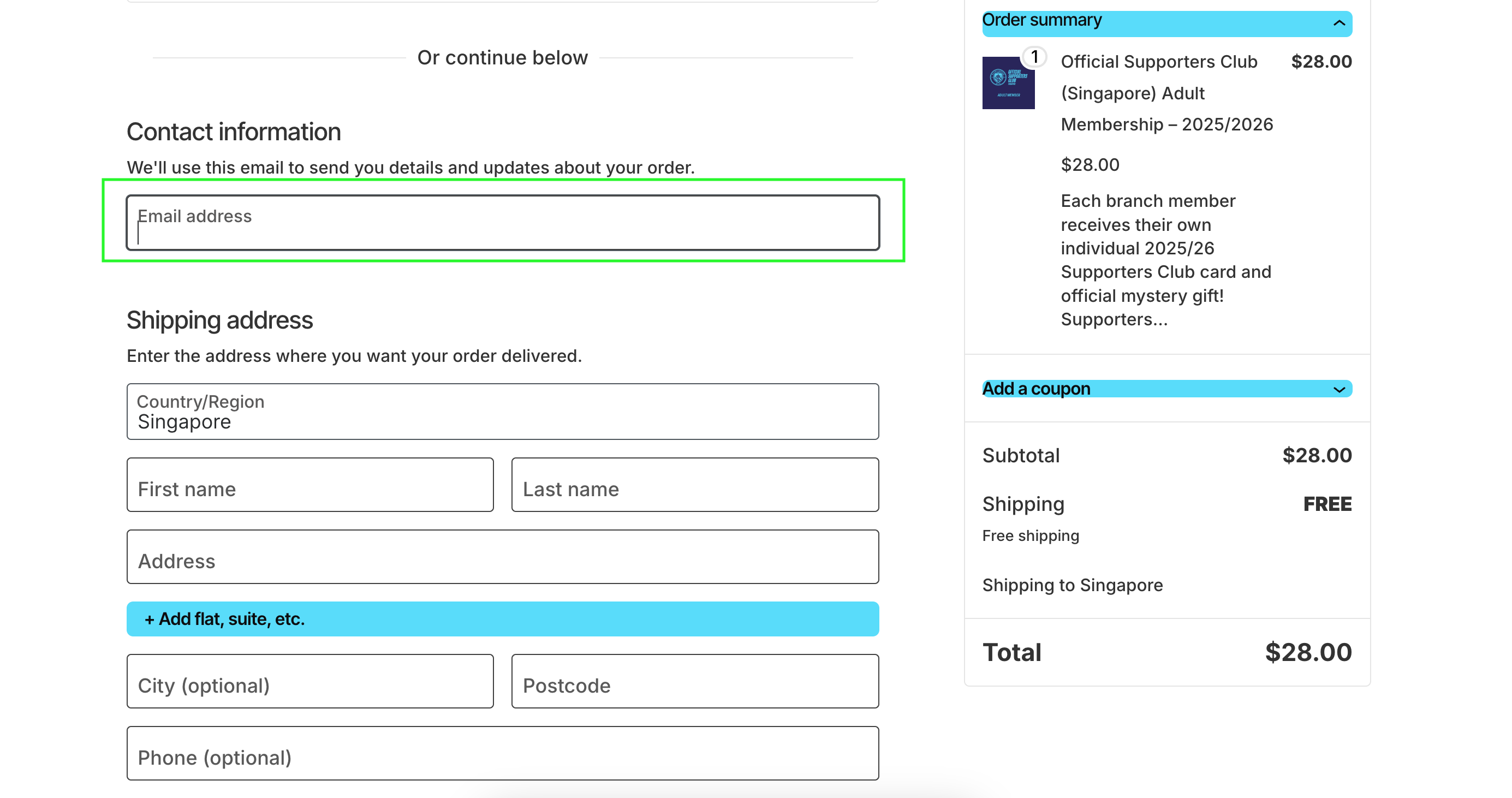Click the Postcode input field
Image resolution: width=1512 pixels, height=798 pixels.
695,682
